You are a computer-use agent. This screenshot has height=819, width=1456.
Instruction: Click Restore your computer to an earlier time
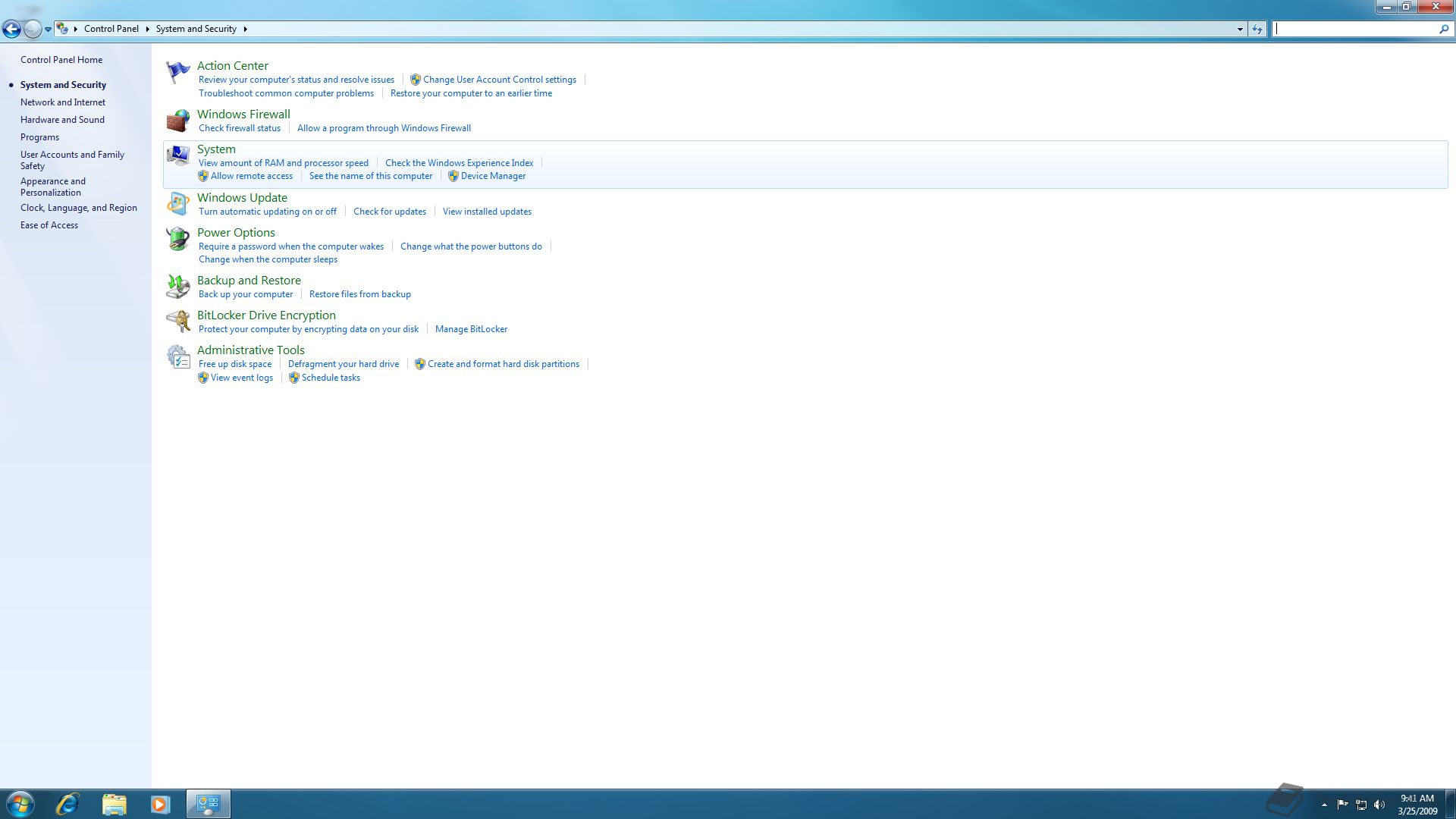pos(471,93)
